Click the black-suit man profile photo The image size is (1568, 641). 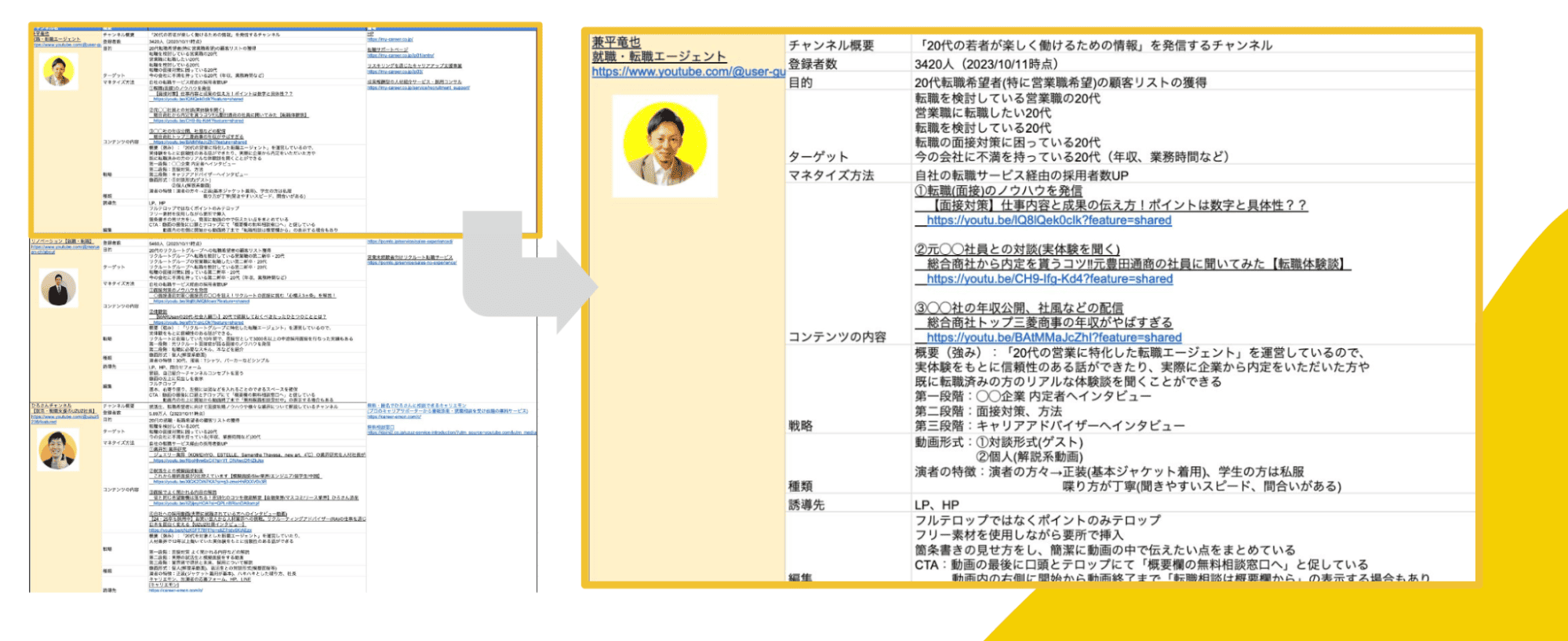[59, 288]
